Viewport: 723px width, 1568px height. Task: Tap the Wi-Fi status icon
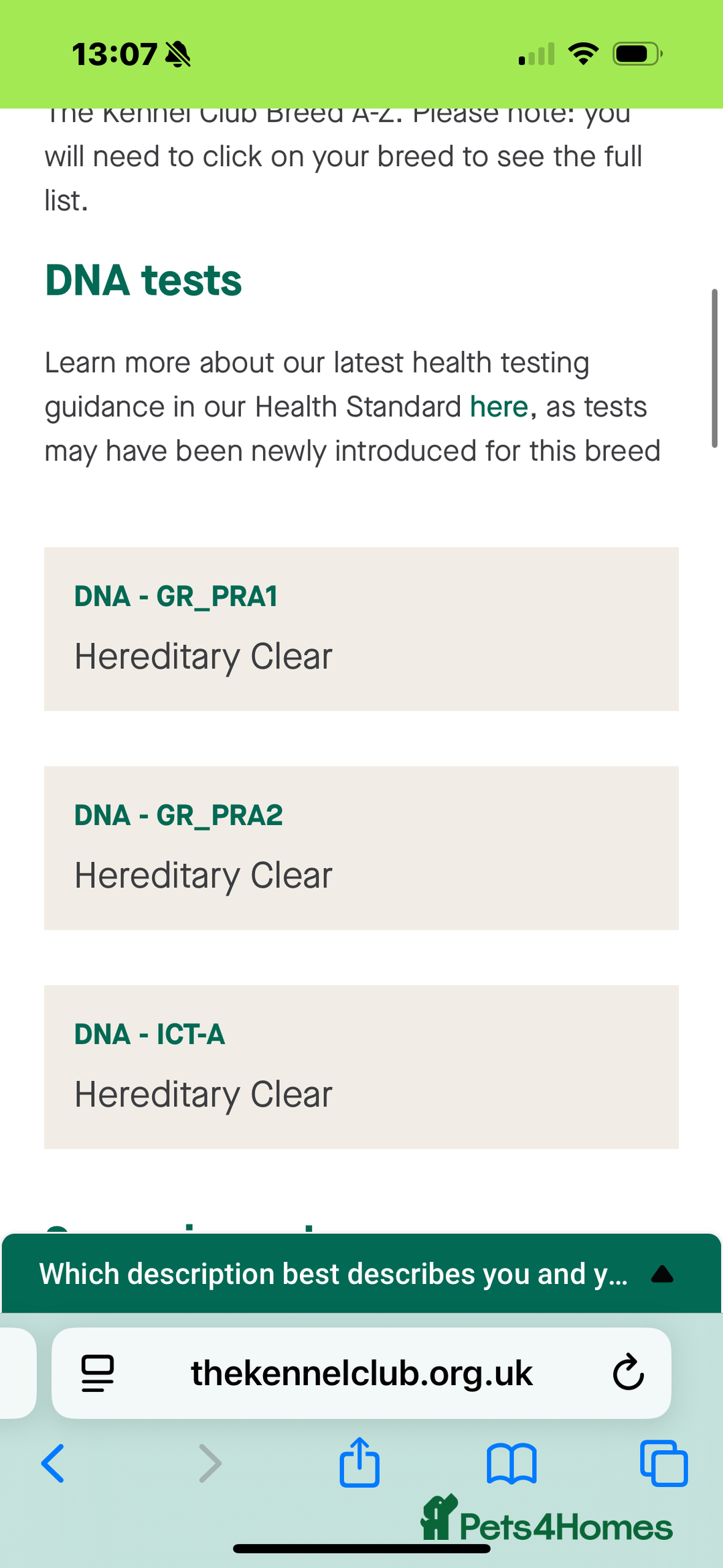click(x=583, y=54)
